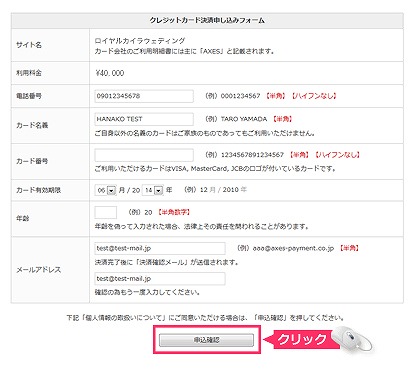The height and width of the screenshot is (375, 415).
Task: Click the dropdown arrow beside year 14
Action: (x=159, y=190)
